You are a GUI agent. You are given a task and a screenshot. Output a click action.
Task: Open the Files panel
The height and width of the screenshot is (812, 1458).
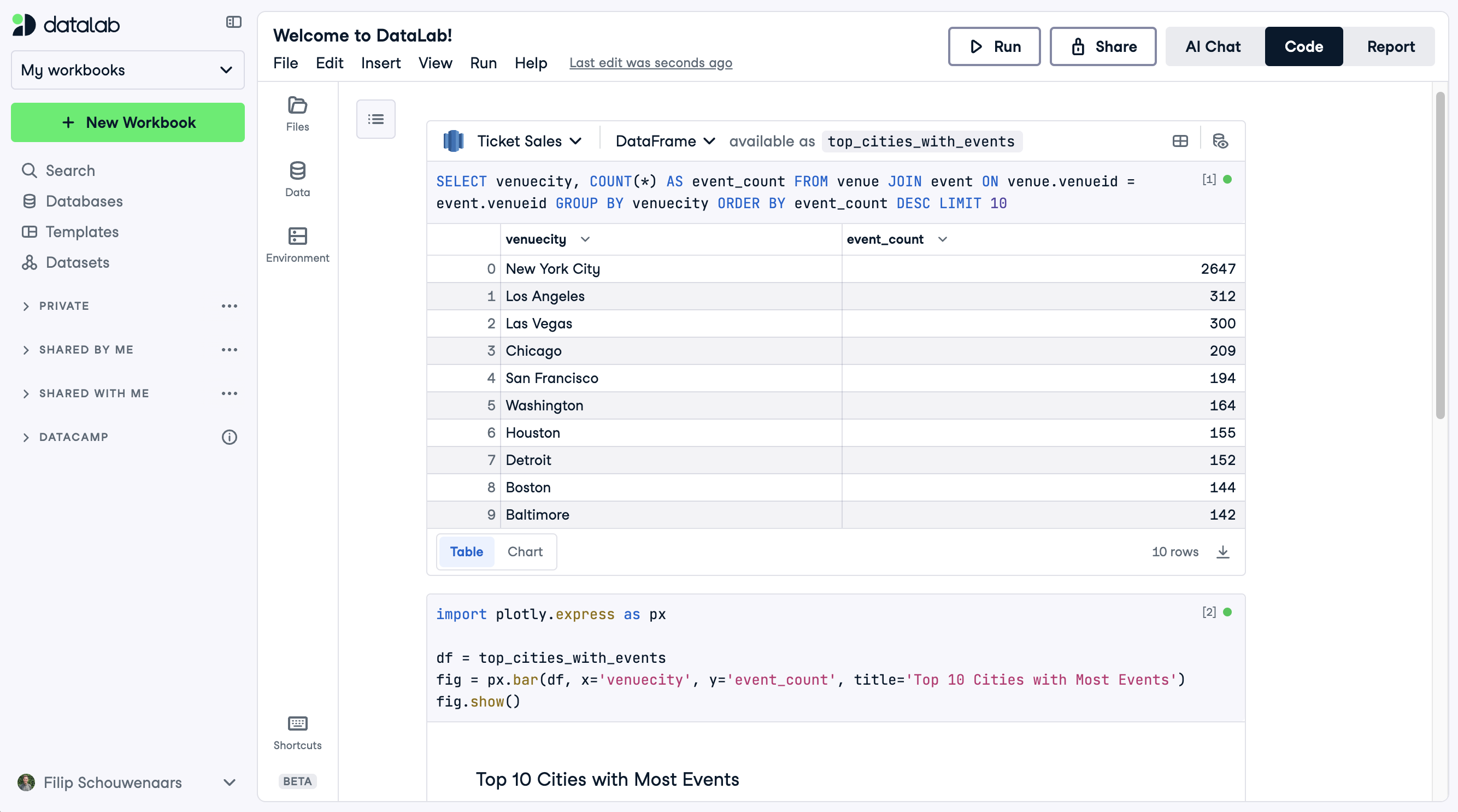tap(297, 113)
